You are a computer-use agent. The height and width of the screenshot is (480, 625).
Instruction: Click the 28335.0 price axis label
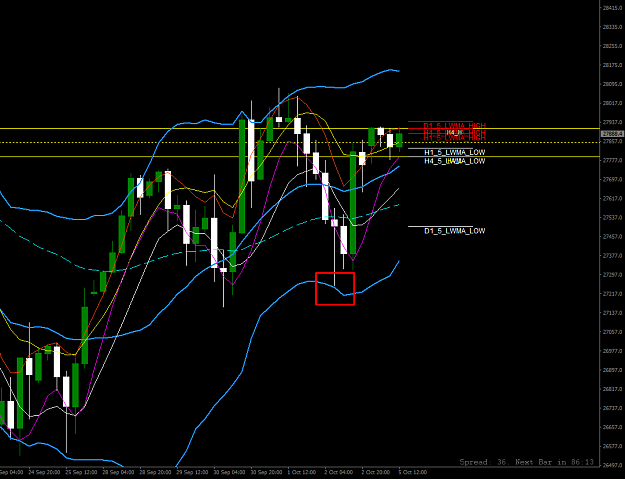click(613, 27)
